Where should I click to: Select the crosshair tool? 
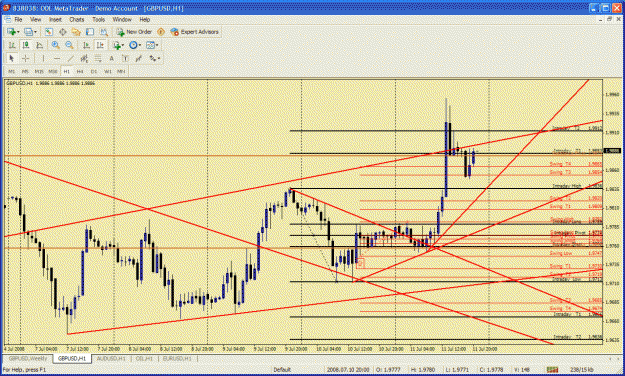tap(26, 58)
